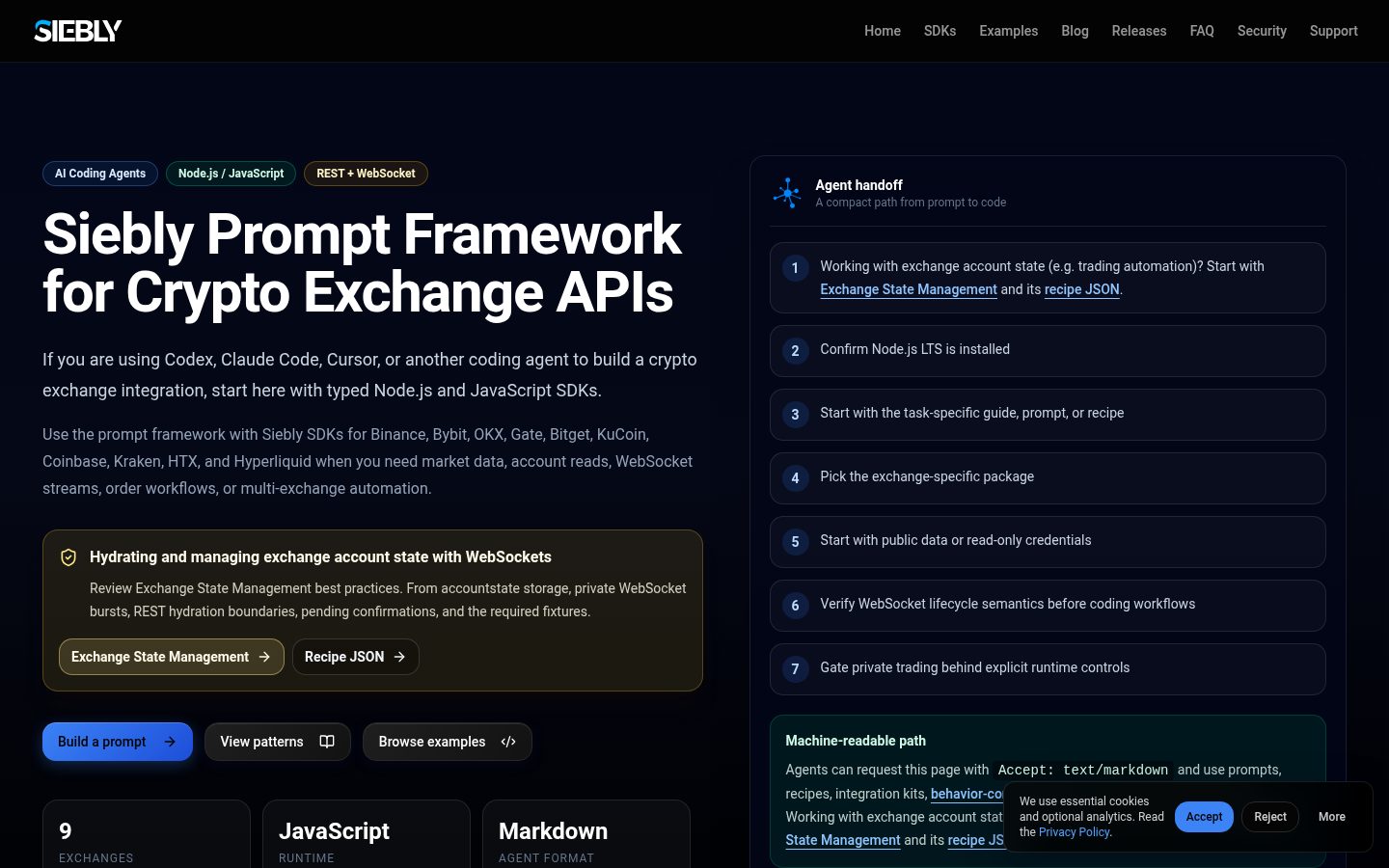Click step number 2 badge
This screenshot has height=868, width=1389.
[x=795, y=351]
